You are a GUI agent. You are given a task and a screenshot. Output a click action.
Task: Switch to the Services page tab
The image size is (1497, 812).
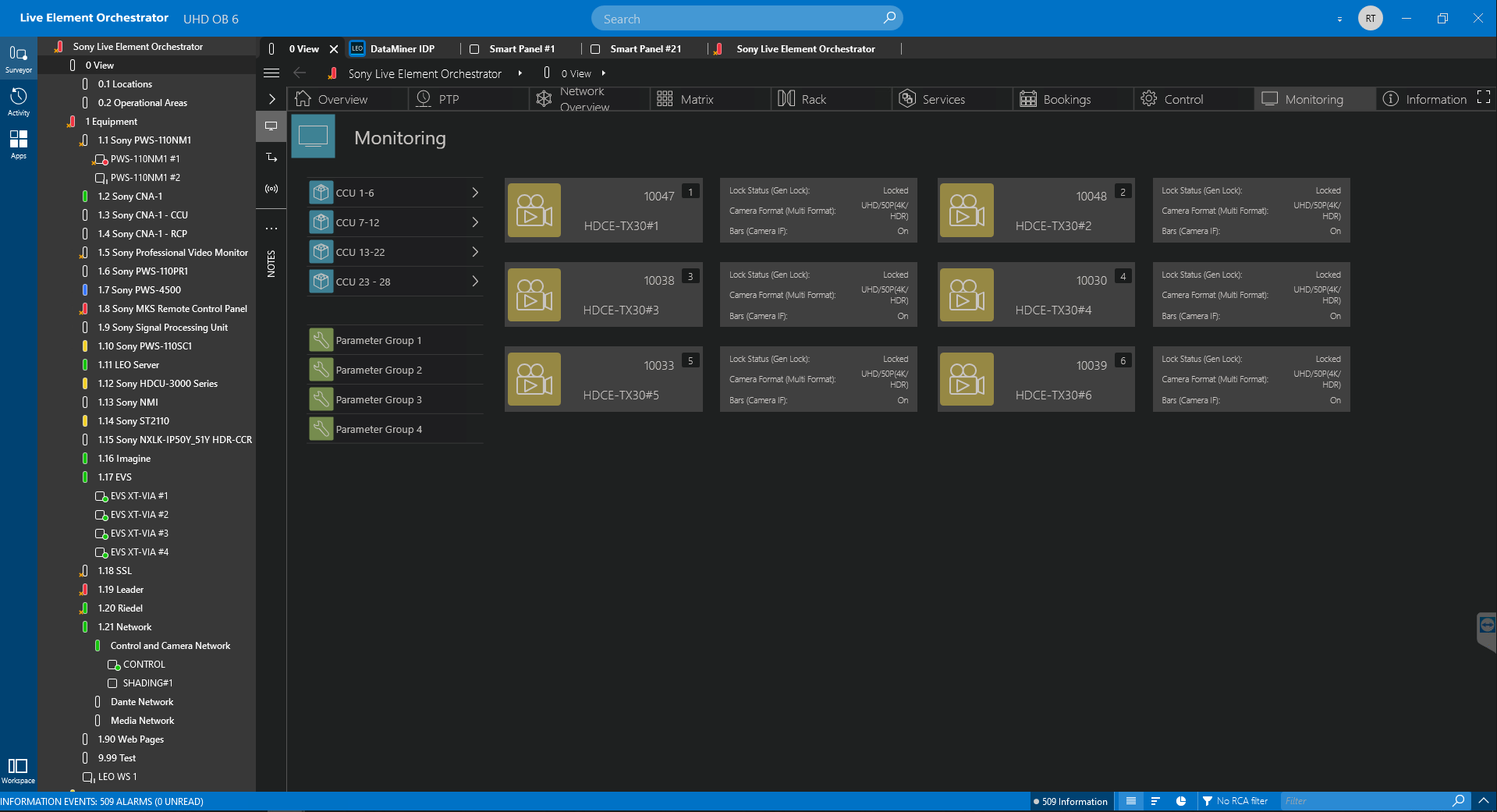point(952,99)
